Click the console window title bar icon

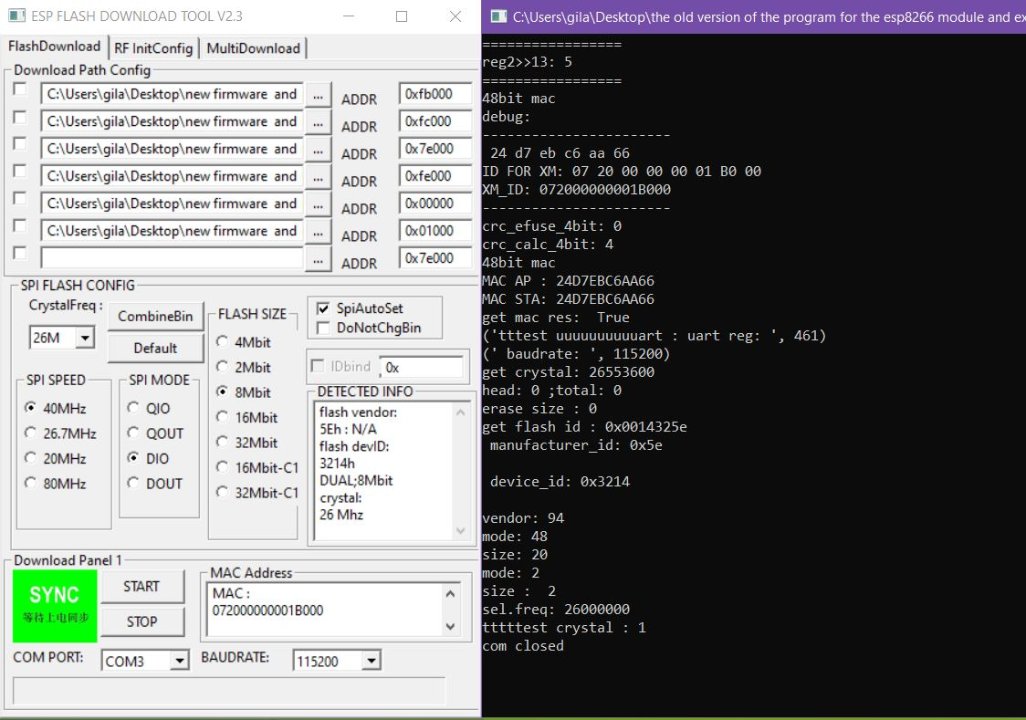[x=499, y=16]
